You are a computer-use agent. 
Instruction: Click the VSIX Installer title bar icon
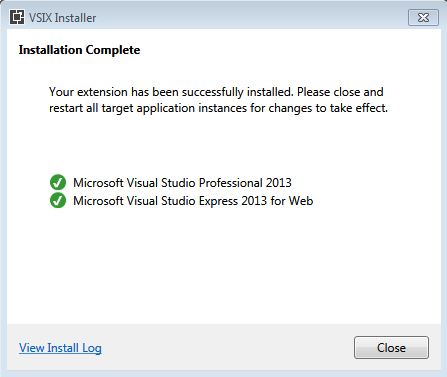[x=17, y=17]
